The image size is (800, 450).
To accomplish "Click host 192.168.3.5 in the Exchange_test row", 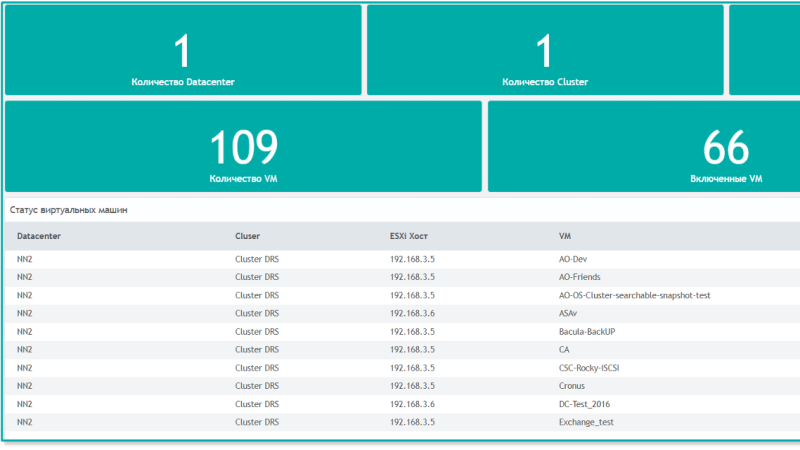I will [412, 422].
